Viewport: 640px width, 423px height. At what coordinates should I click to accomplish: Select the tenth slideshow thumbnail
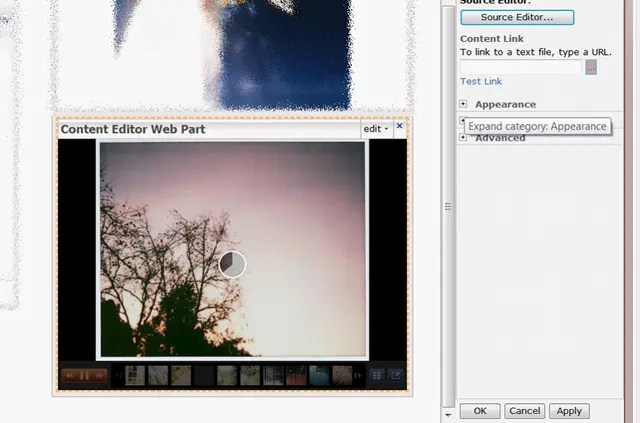click(x=342, y=375)
